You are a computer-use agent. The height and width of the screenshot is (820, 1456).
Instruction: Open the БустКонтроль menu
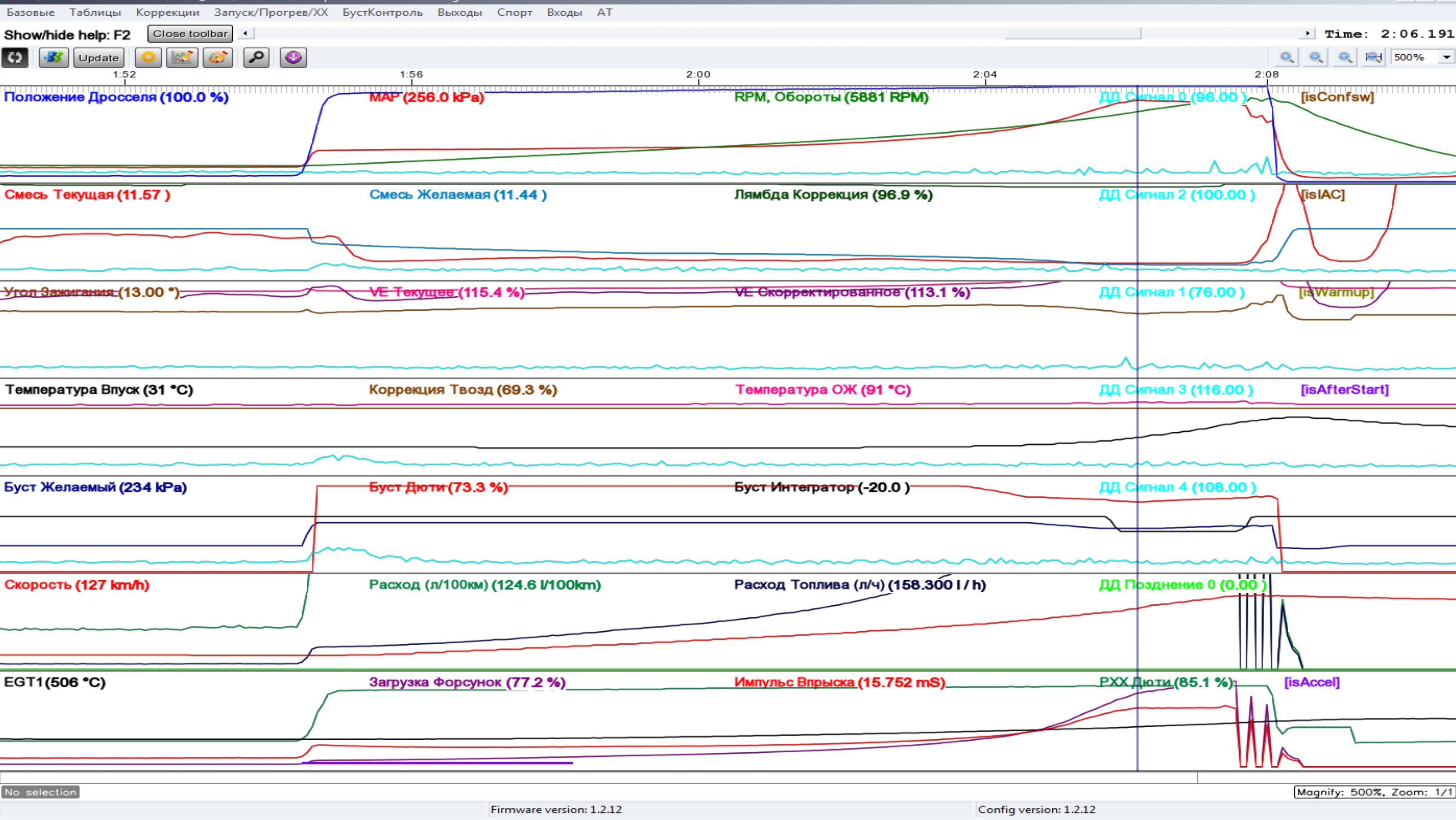pyautogui.click(x=382, y=12)
